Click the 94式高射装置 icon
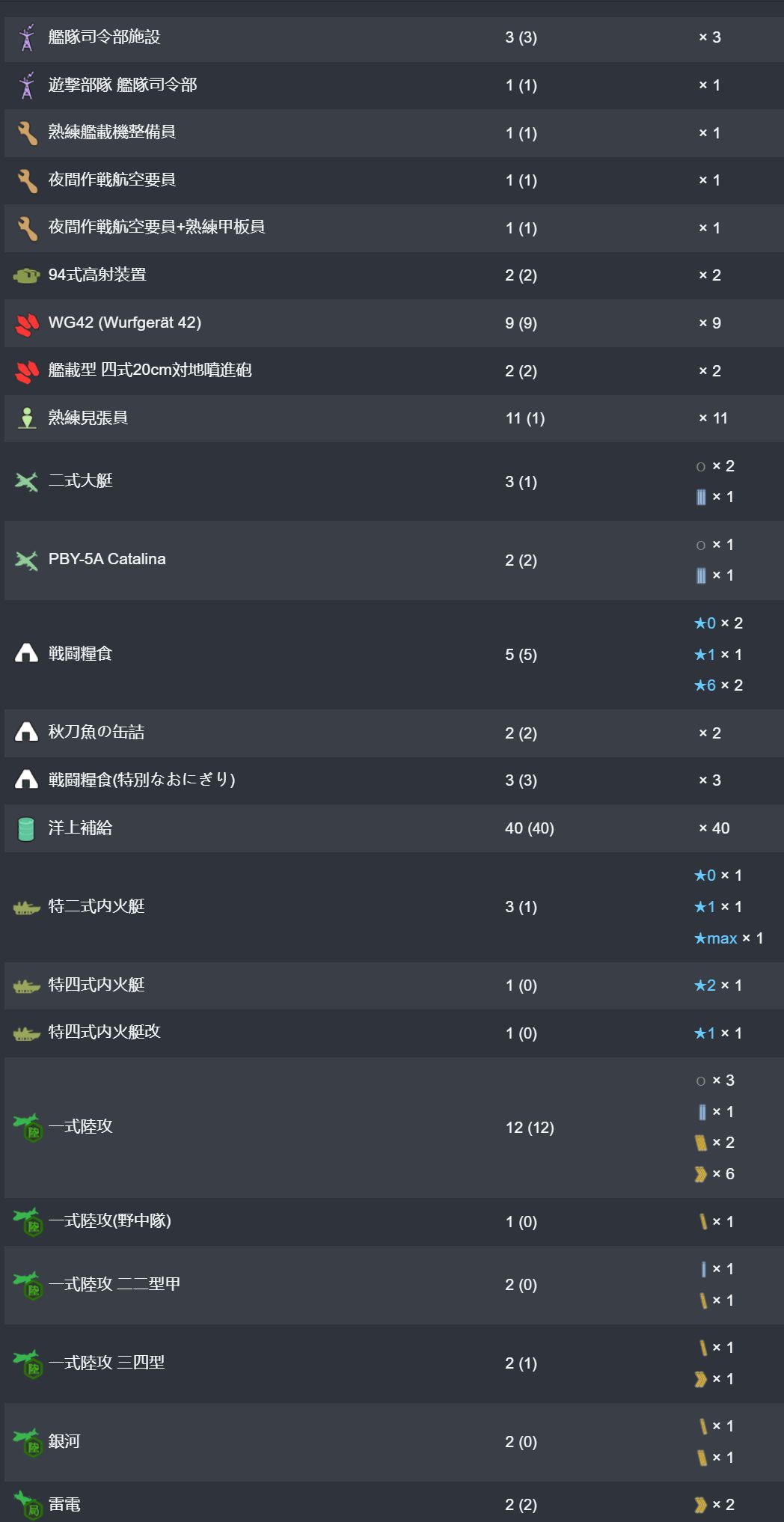The width and height of the screenshot is (784, 1522). pos(26,275)
